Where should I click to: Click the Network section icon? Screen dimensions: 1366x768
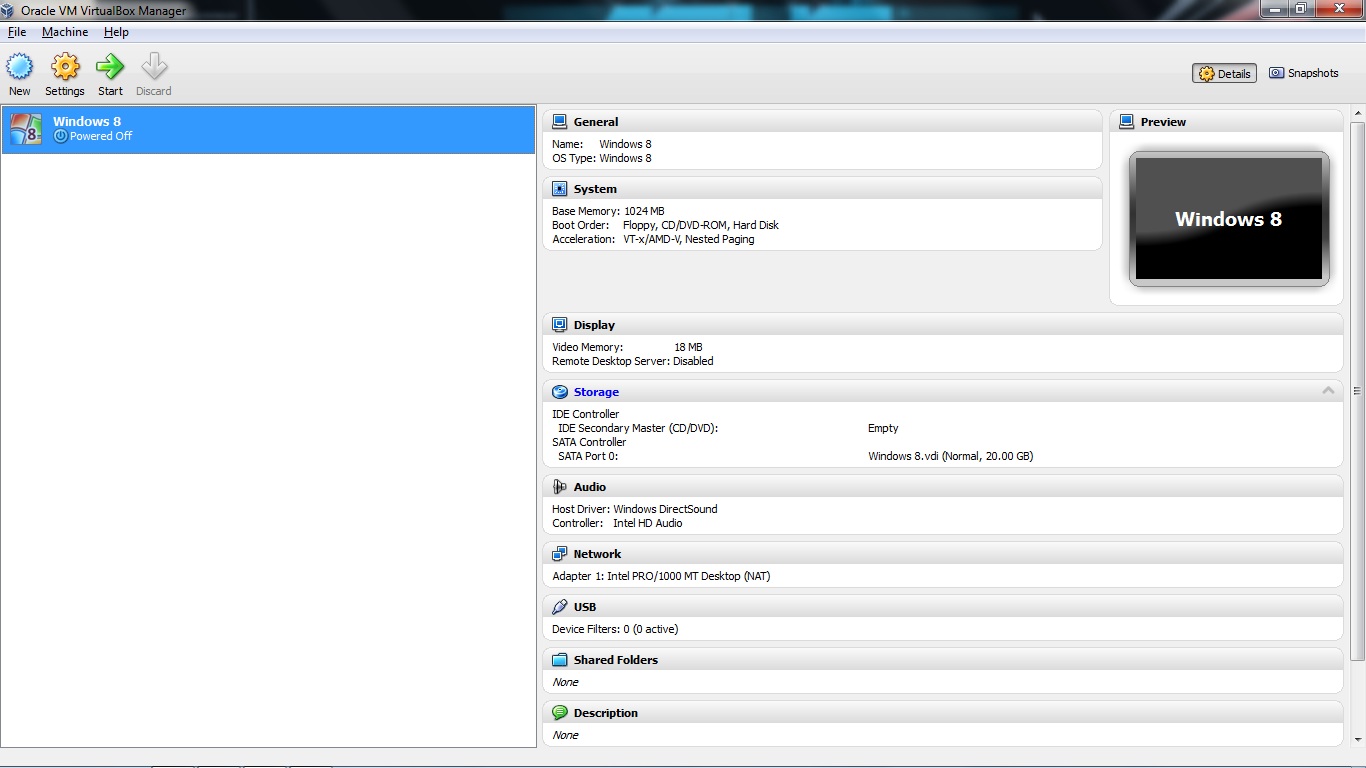pos(559,554)
